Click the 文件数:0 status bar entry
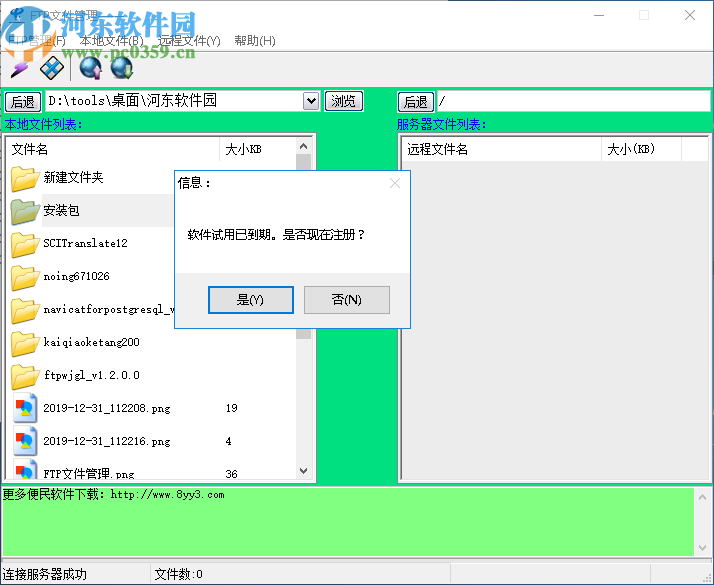The height and width of the screenshot is (585, 714). pyautogui.click(x=179, y=574)
